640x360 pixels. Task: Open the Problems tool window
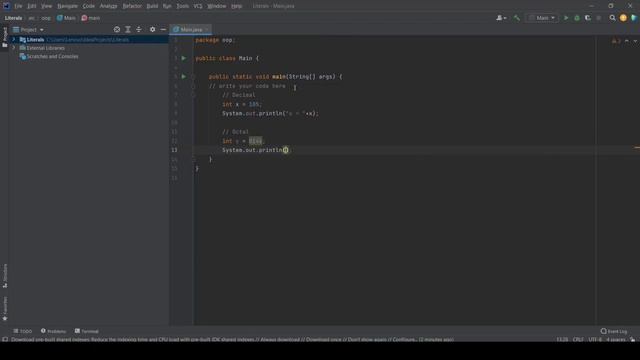click(x=53, y=331)
